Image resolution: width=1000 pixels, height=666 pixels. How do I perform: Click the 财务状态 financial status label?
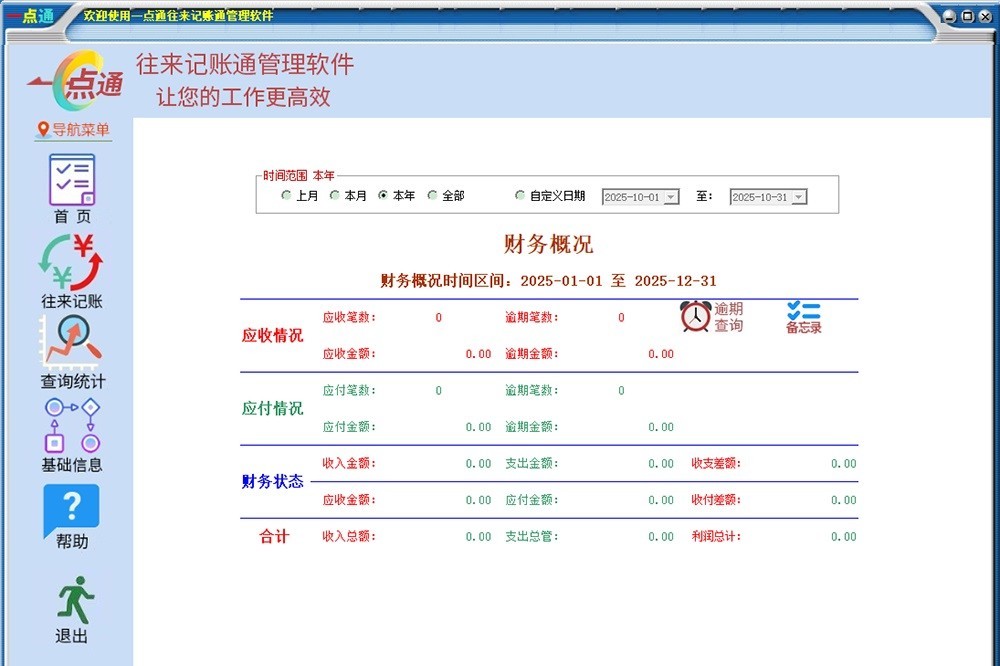[x=272, y=481]
